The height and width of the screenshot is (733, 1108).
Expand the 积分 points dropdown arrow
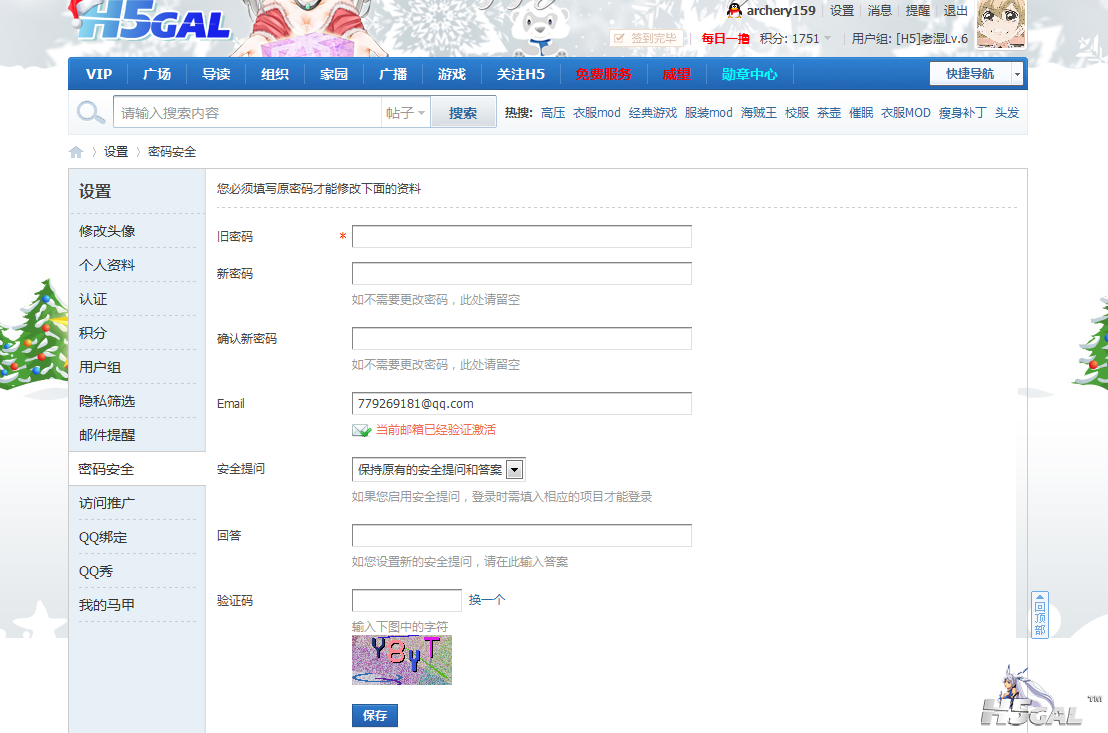(x=828, y=39)
